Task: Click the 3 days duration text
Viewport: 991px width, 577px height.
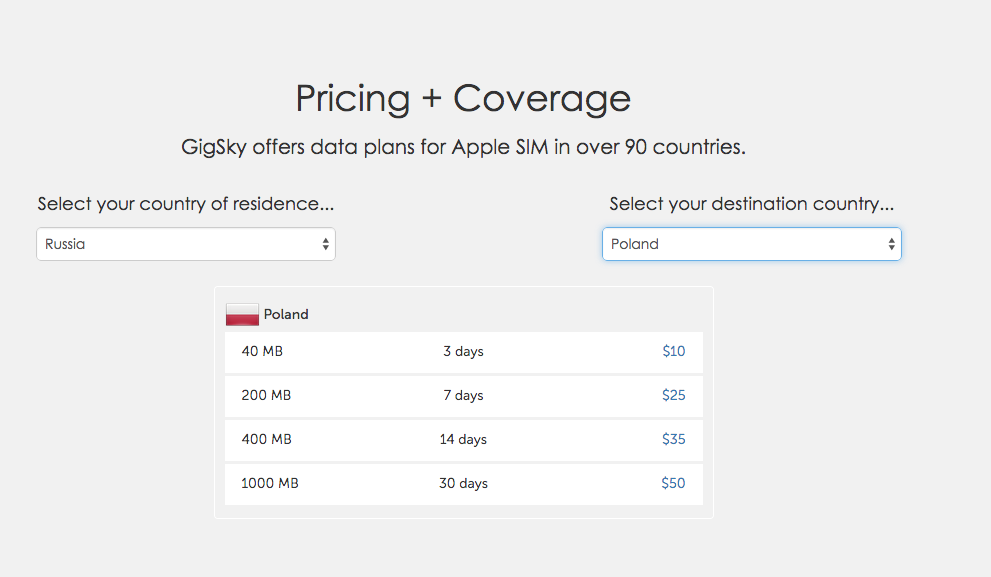Action: [463, 351]
